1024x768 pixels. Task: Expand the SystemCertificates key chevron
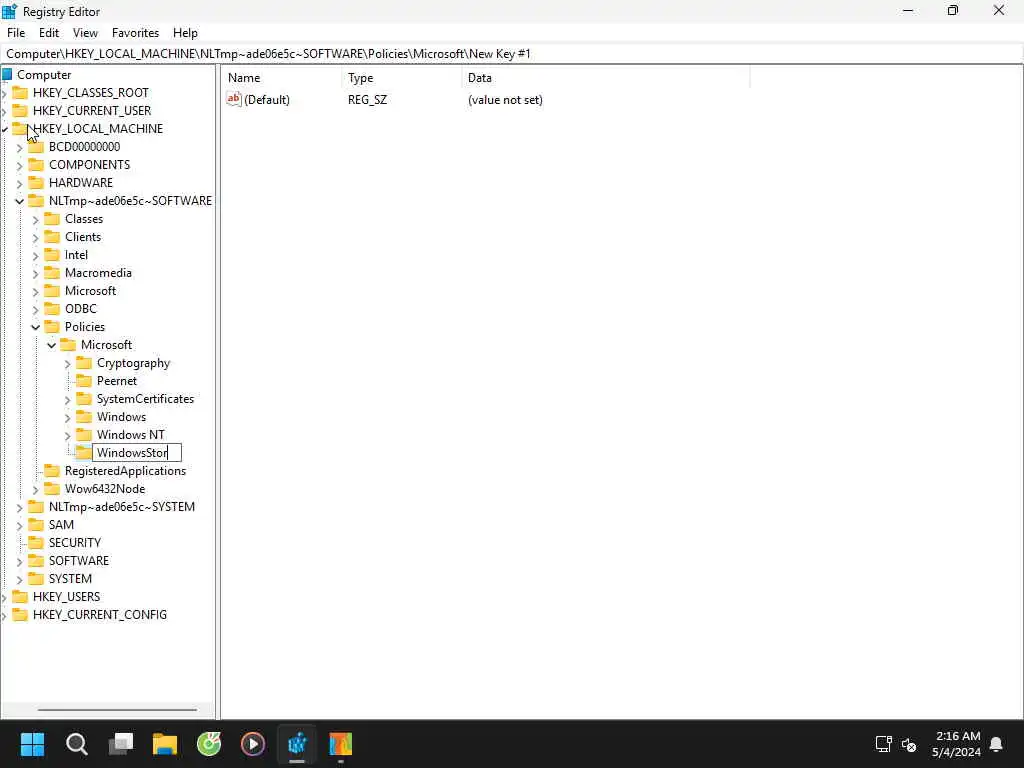coord(68,400)
